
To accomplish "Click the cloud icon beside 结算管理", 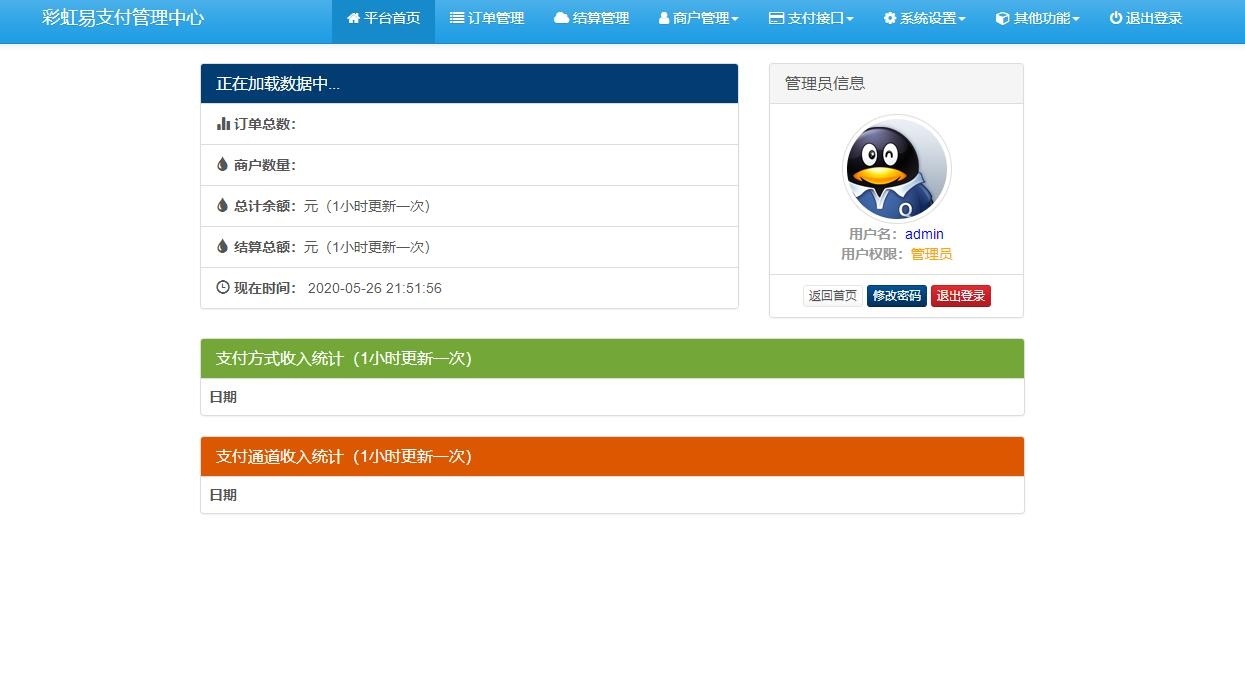I will (561, 18).
